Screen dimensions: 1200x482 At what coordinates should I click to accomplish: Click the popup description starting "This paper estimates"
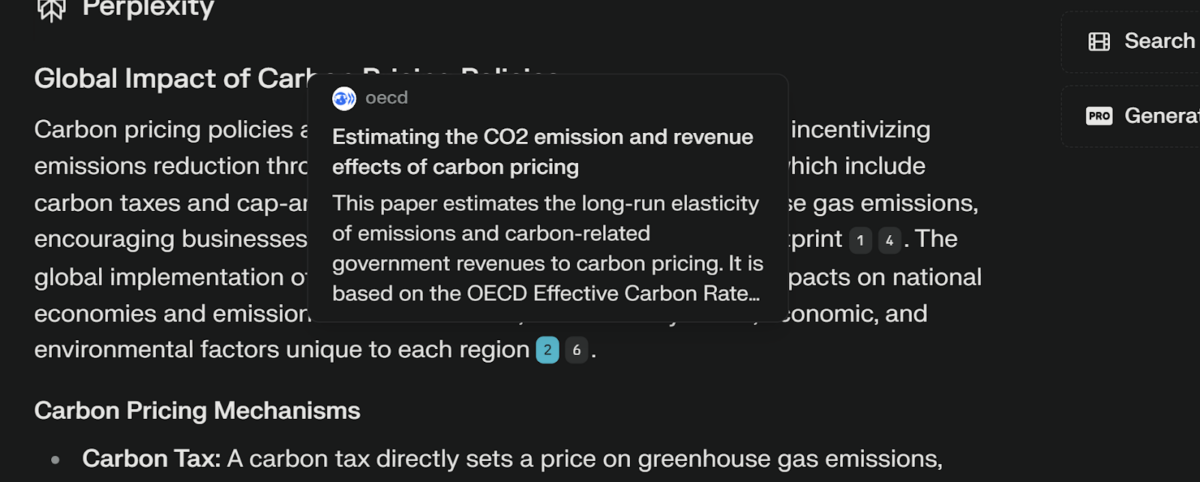[547, 249]
